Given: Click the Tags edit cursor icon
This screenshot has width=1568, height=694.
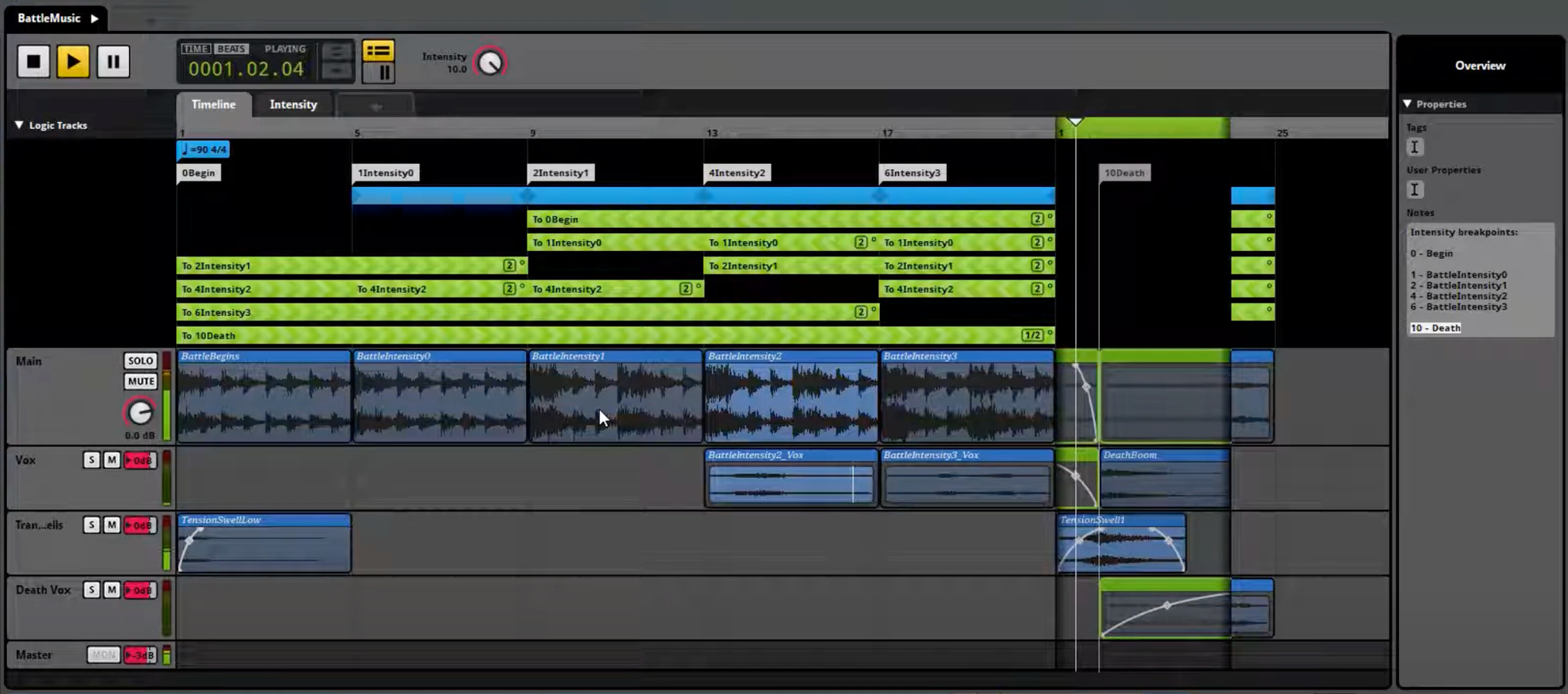Looking at the screenshot, I should coord(1414,147).
